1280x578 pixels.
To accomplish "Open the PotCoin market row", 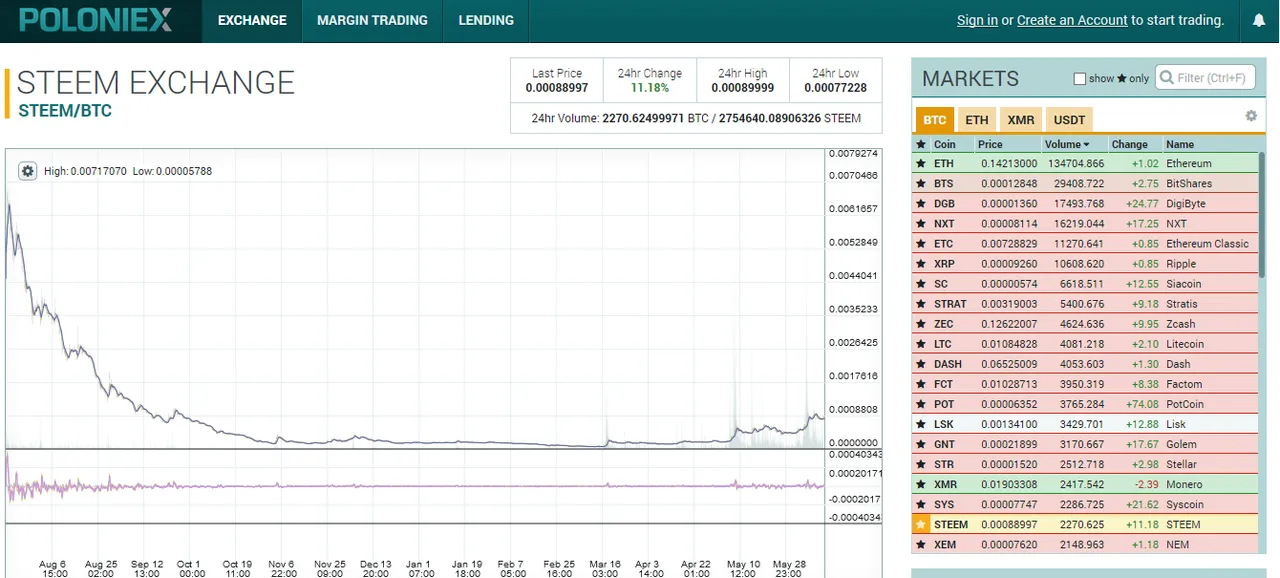I will [x=1085, y=404].
